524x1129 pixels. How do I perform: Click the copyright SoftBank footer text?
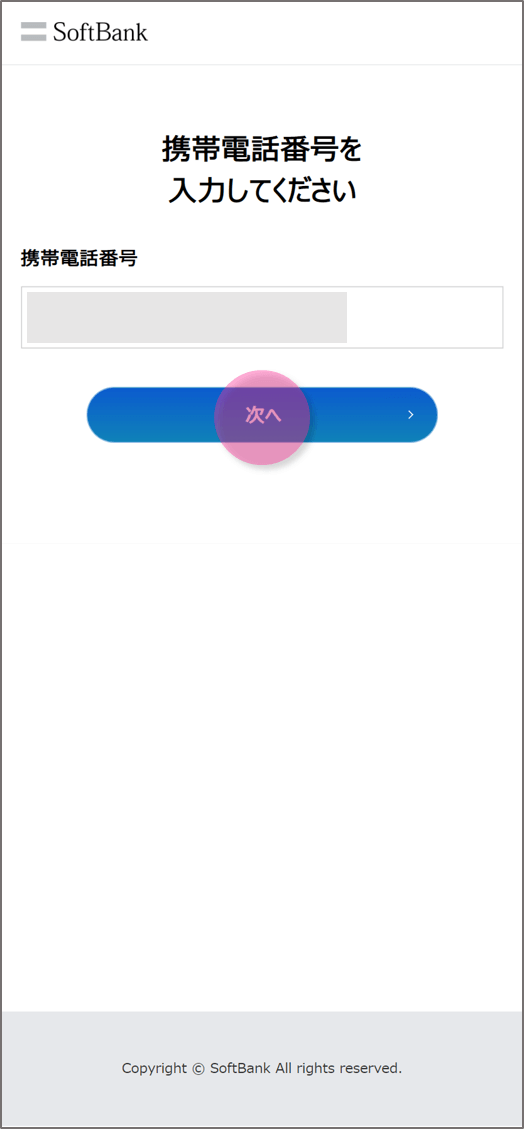[x=262, y=1068]
